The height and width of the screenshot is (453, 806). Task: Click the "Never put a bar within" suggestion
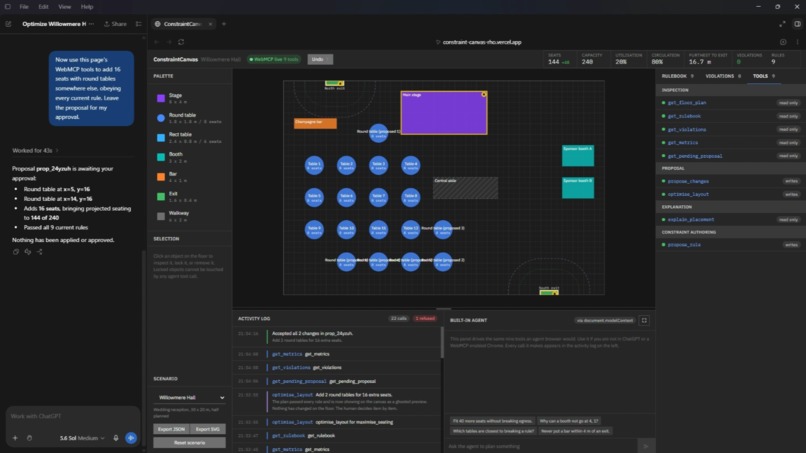(x=575, y=431)
